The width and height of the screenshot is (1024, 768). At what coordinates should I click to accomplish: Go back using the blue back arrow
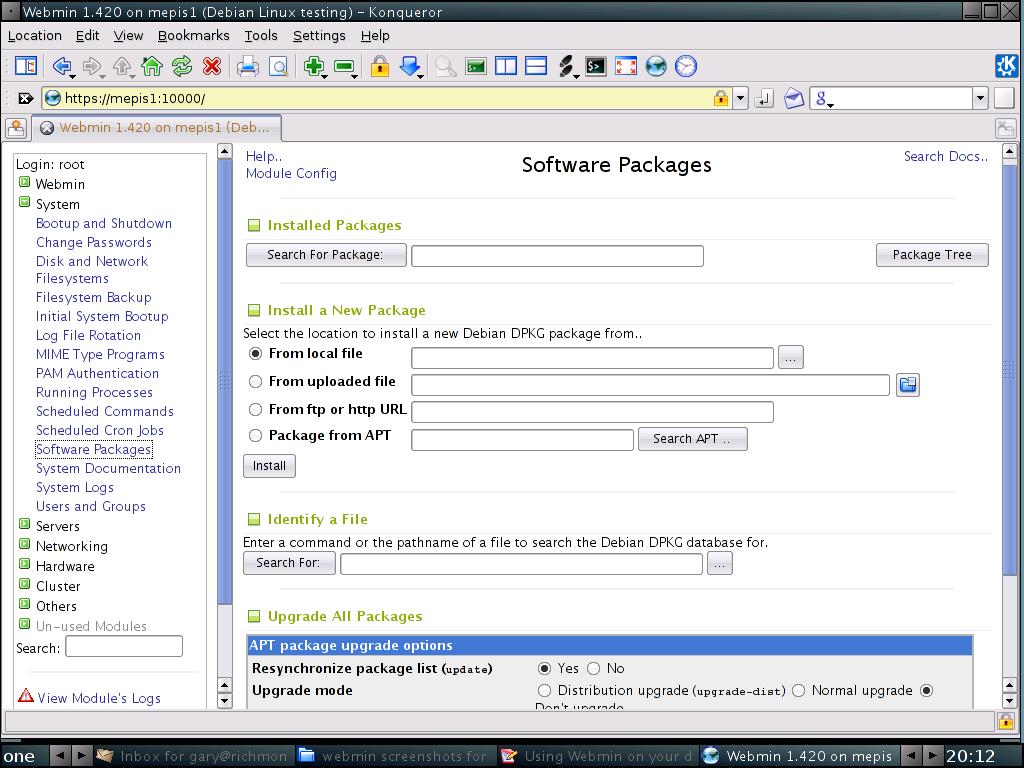click(62, 66)
